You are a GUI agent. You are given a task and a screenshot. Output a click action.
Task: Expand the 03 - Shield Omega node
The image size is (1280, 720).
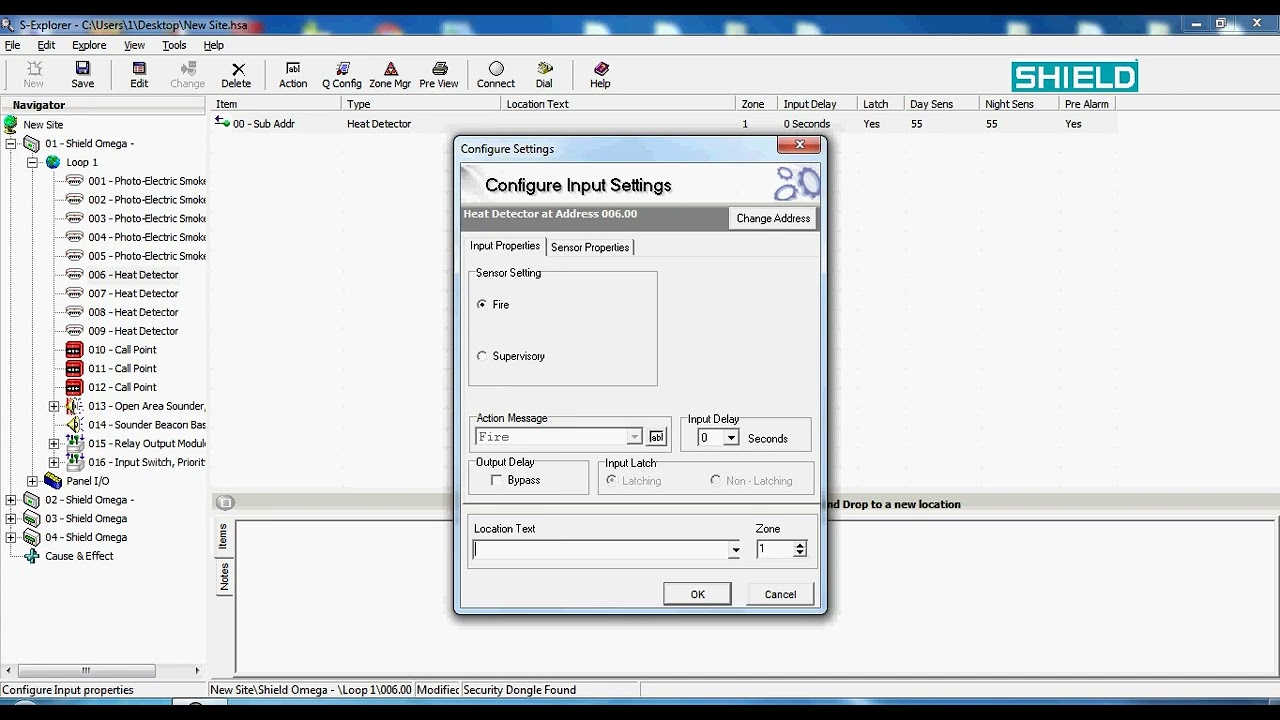(x=11, y=519)
